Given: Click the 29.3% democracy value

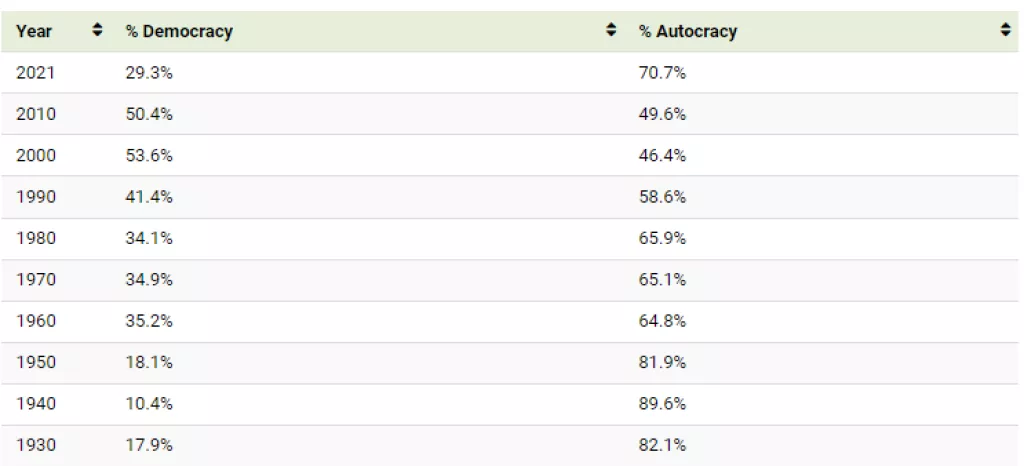Looking at the screenshot, I should (x=149, y=73).
